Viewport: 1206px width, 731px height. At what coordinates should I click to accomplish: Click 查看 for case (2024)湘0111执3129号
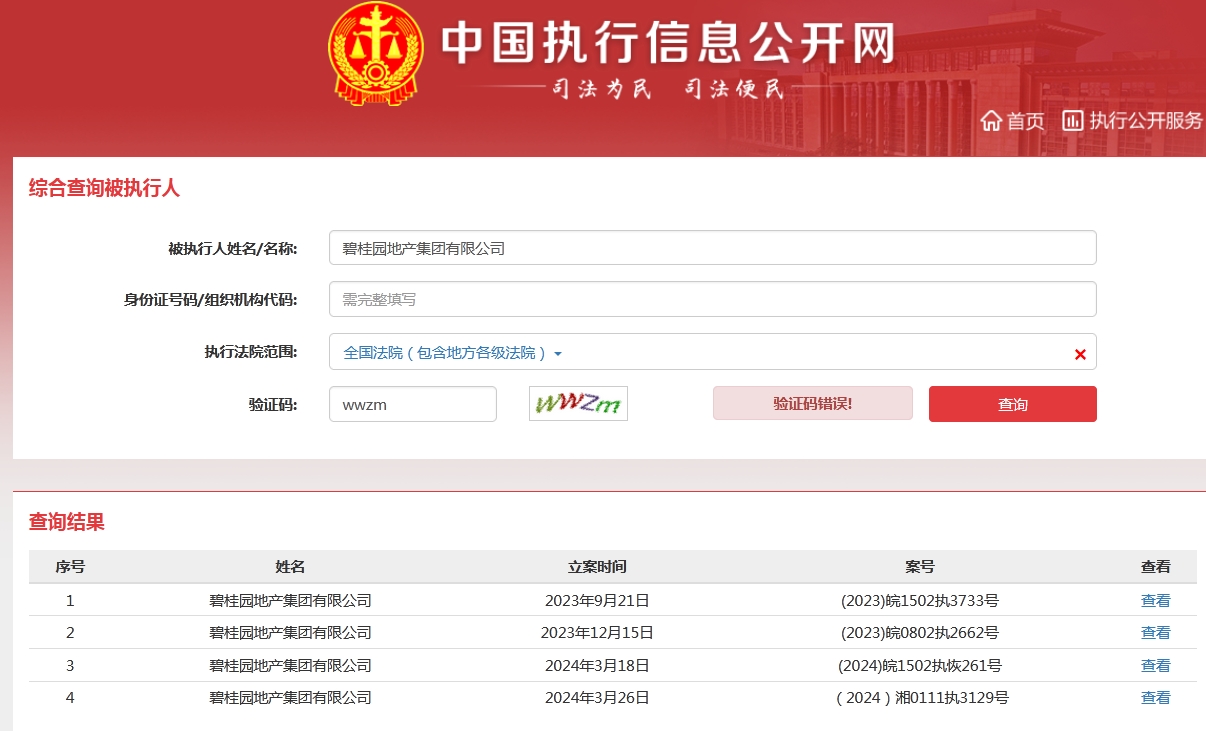(1155, 698)
